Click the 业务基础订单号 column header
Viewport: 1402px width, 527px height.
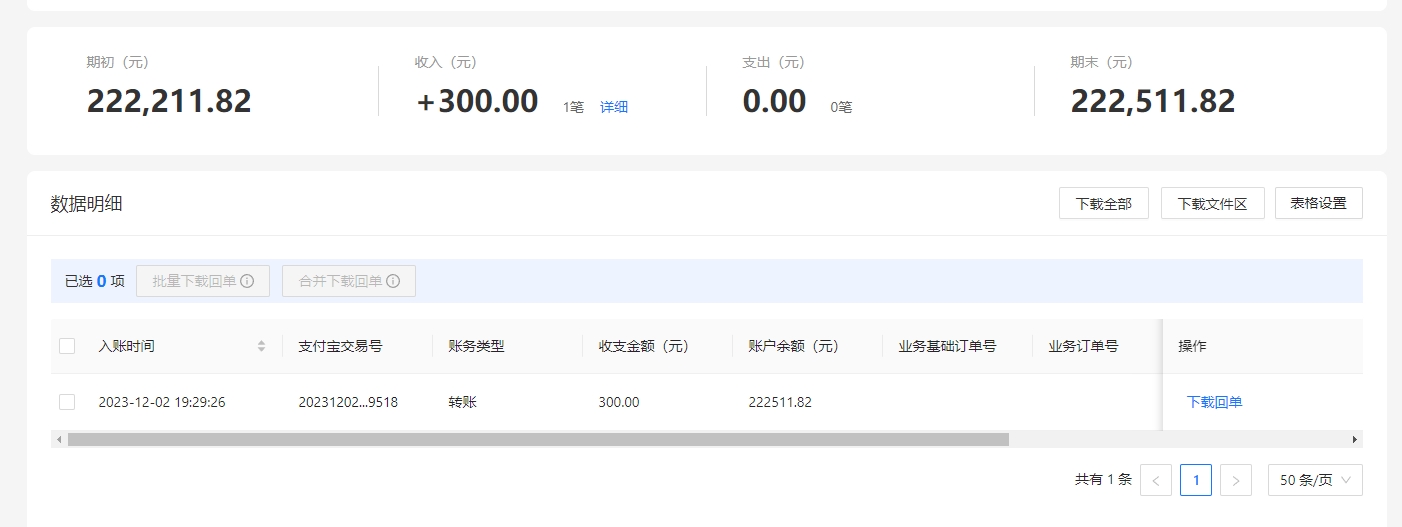coord(947,346)
